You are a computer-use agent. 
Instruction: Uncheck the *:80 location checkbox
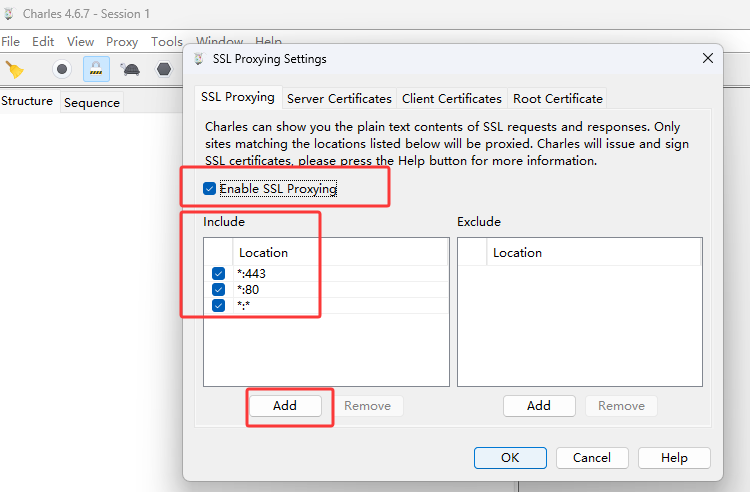(218, 290)
